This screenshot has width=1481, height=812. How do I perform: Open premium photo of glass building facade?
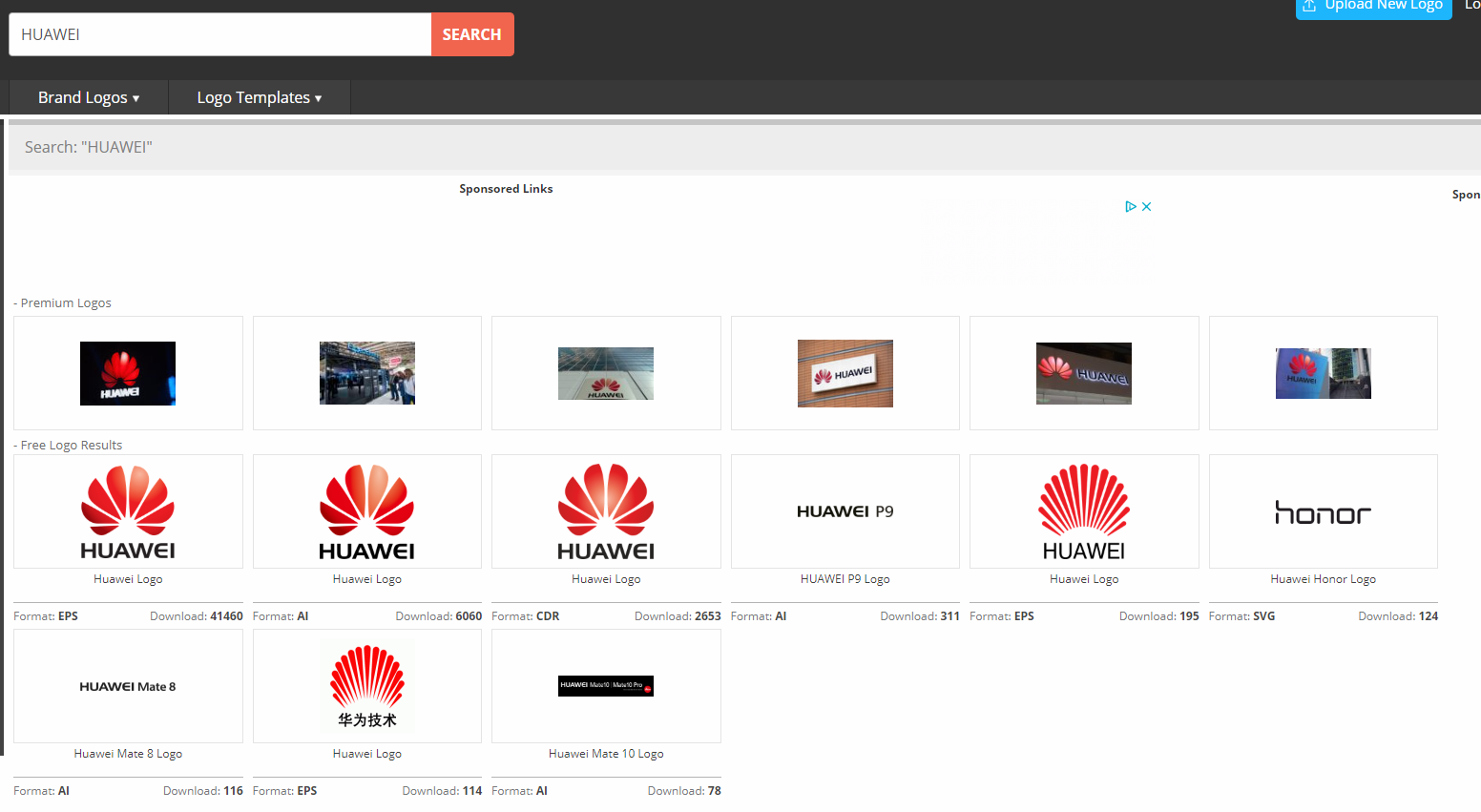(x=606, y=373)
